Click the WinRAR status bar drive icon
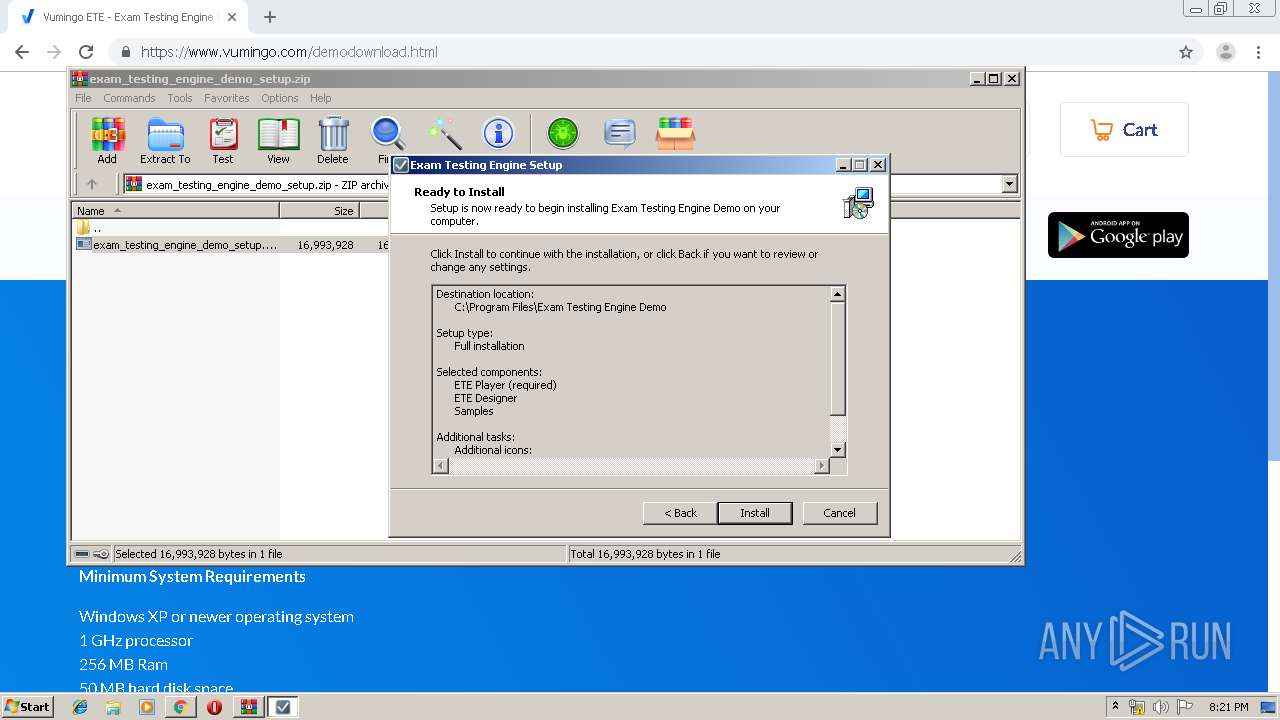Image resolution: width=1280 pixels, height=720 pixels. 82,554
